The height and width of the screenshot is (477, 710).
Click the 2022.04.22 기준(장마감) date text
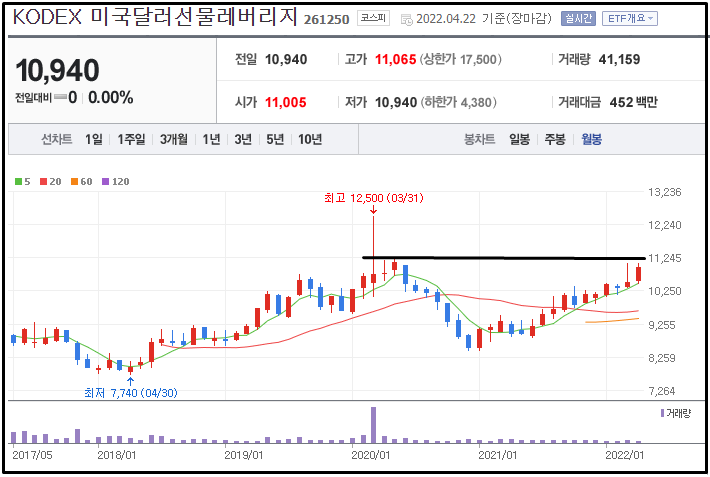[484, 19]
